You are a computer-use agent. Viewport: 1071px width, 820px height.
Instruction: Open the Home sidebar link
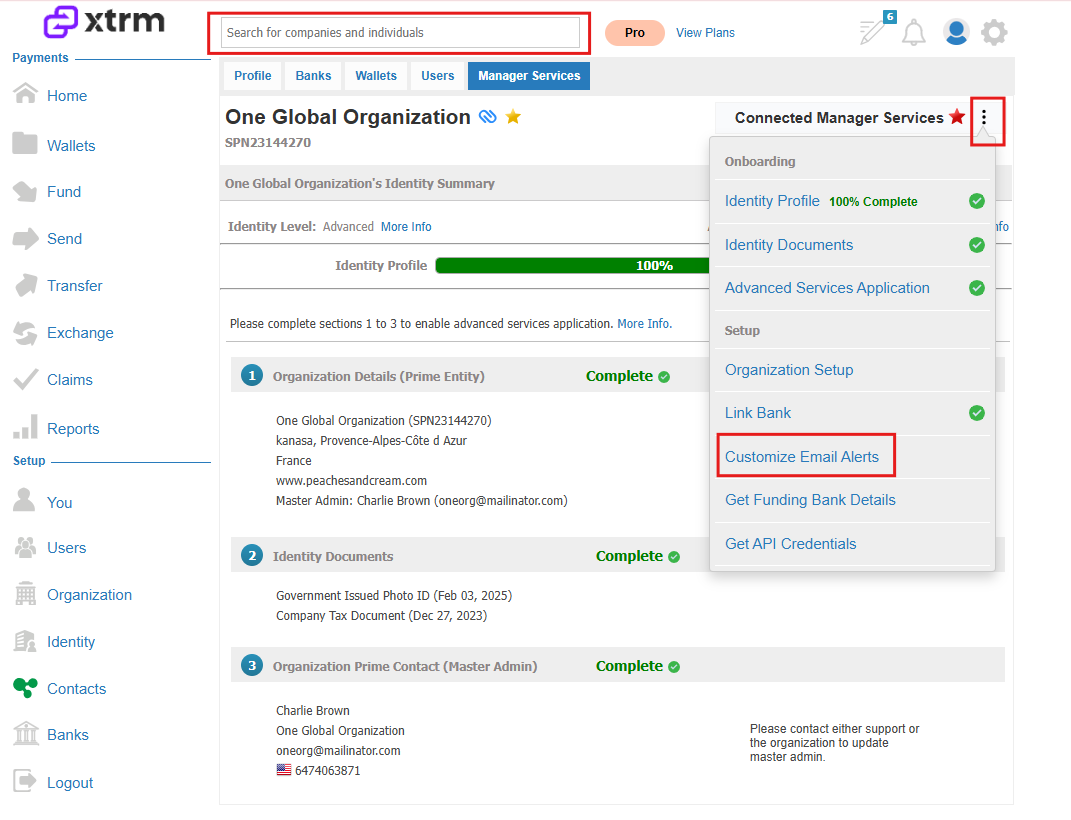[x=67, y=96]
